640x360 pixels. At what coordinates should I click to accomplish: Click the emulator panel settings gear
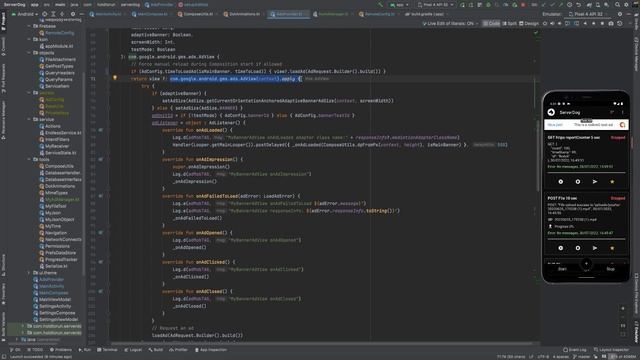pyautogui.click(x=620, y=14)
